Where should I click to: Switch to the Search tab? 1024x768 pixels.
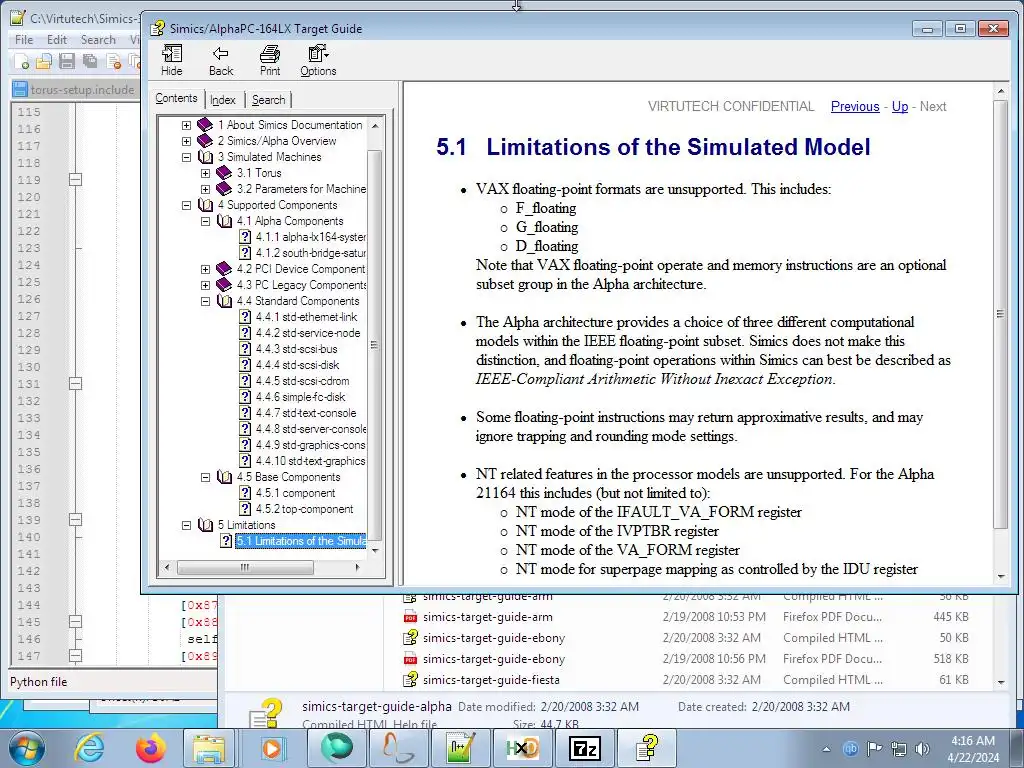tap(268, 100)
